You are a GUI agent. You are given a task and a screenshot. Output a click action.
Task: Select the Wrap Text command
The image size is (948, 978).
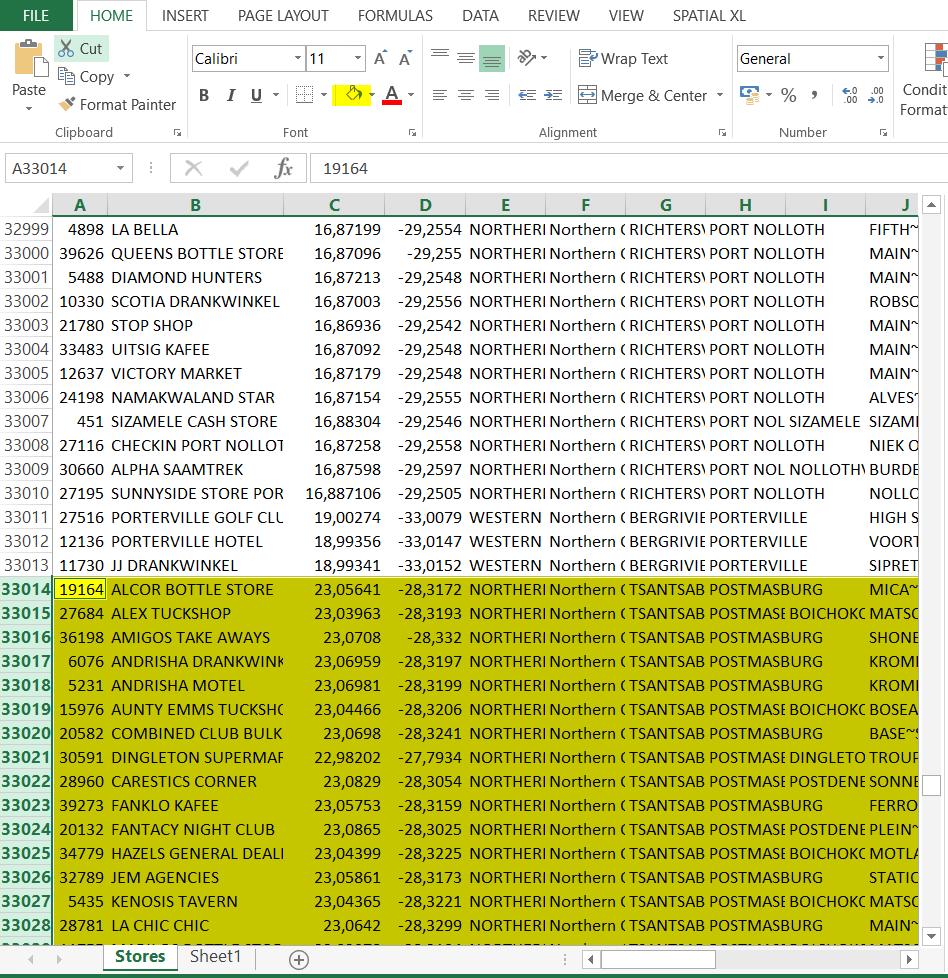[623, 58]
